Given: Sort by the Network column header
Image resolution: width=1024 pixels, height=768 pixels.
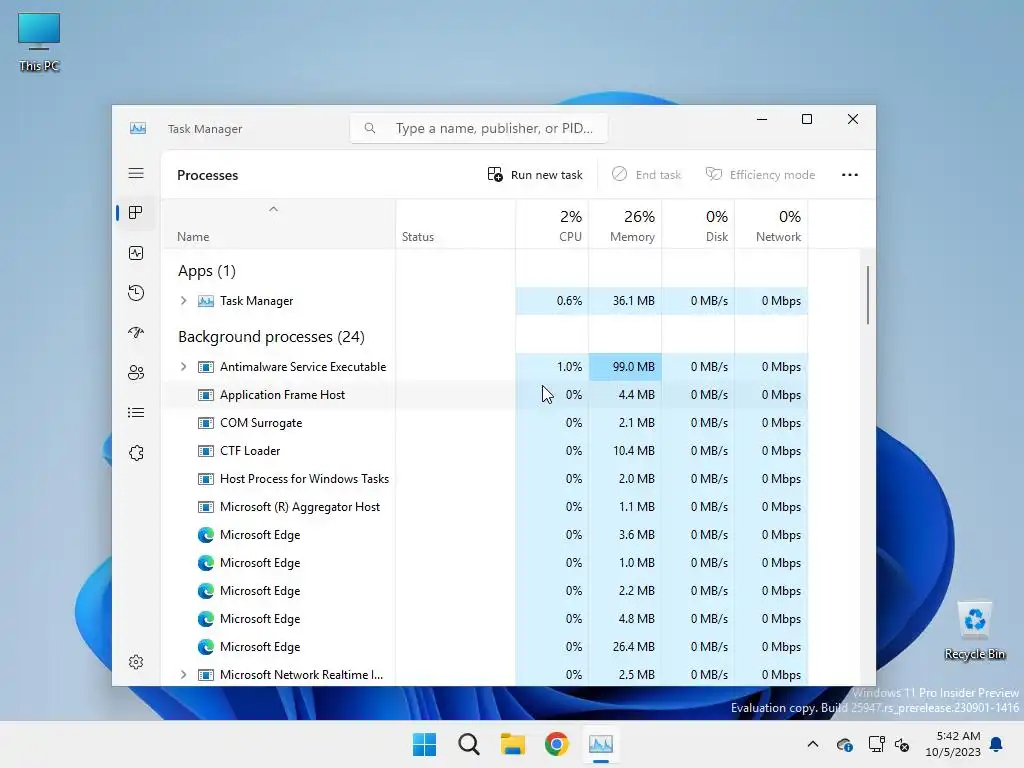Looking at the screenshot, I should tap(771, 224).
